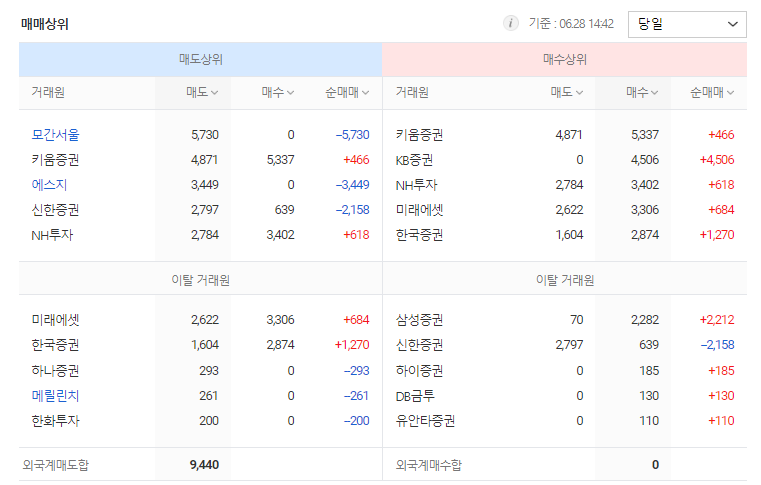Select the 매수상위 header tab
Image resolution: width=761 pixels, height=485 pixels.
point(564,59)
